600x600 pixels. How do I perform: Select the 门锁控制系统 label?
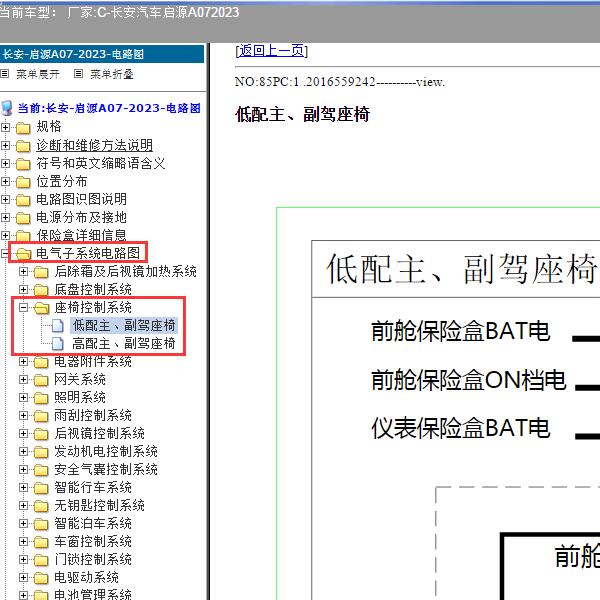[93, 559]
